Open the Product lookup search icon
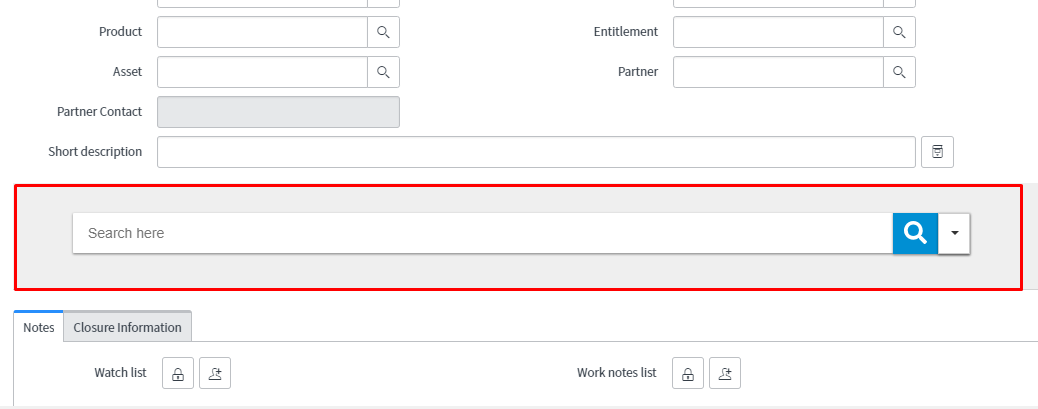1038x409 pixels. pyautogui.click(x=383, y=32)
